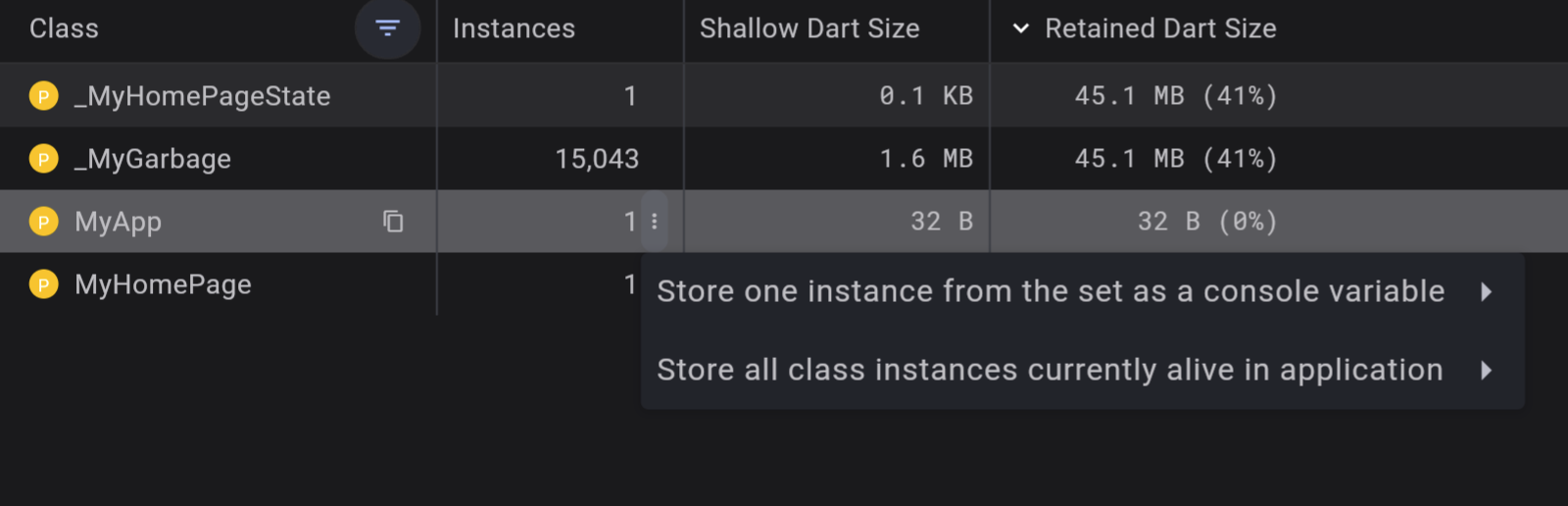Sort by the Class column header
Image resolution: width=1568 pixels, height=506 pixels.
click(65, 28)
